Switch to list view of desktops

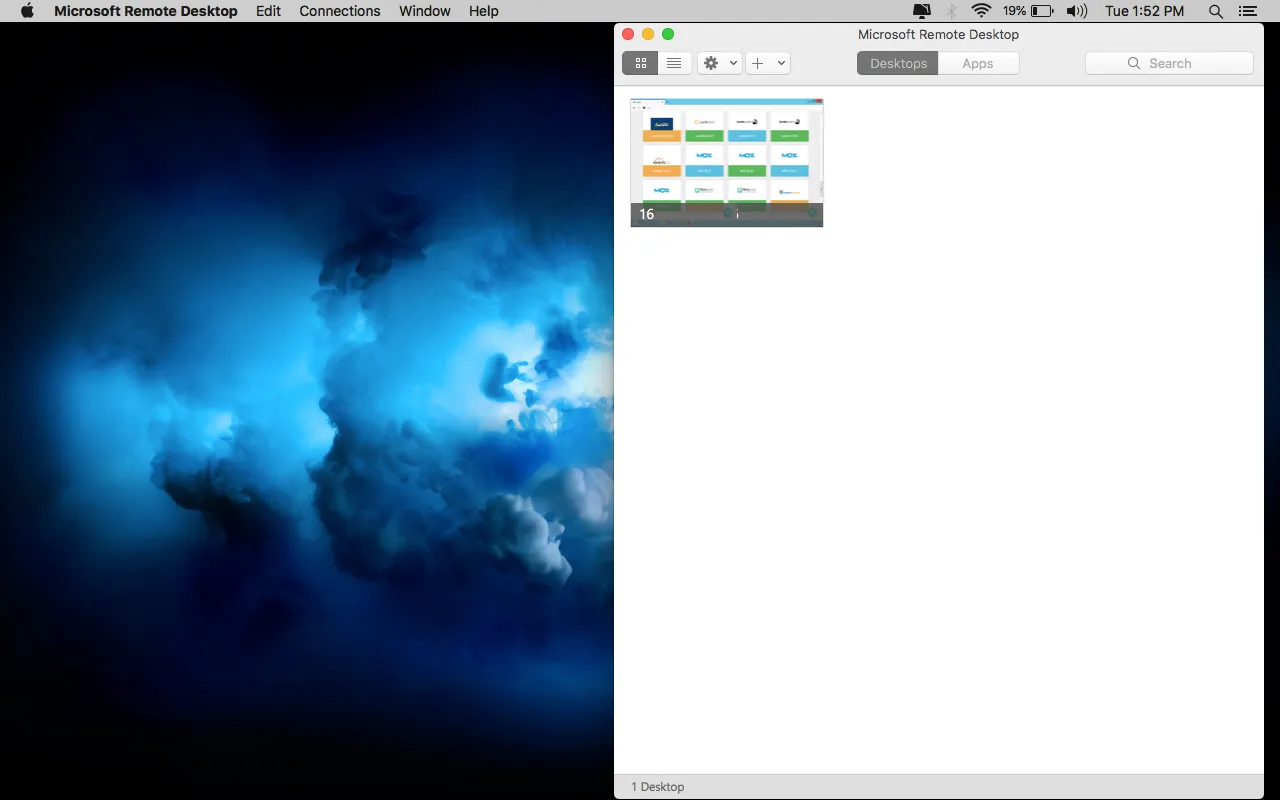[x=674, y=63]
